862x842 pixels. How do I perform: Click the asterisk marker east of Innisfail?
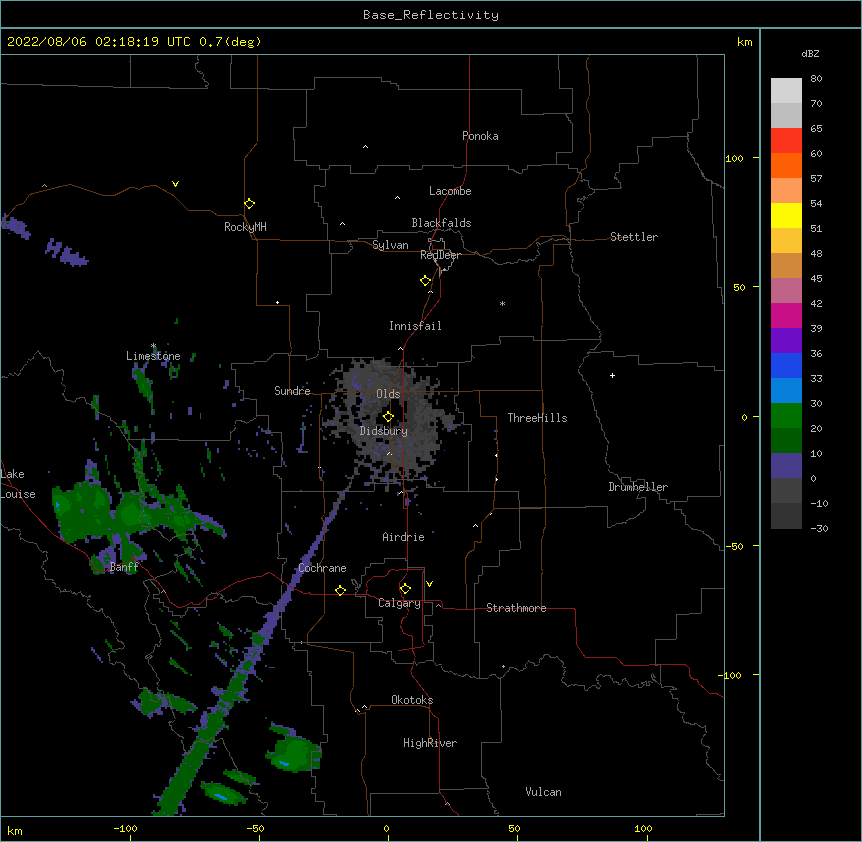click(502, 304)
